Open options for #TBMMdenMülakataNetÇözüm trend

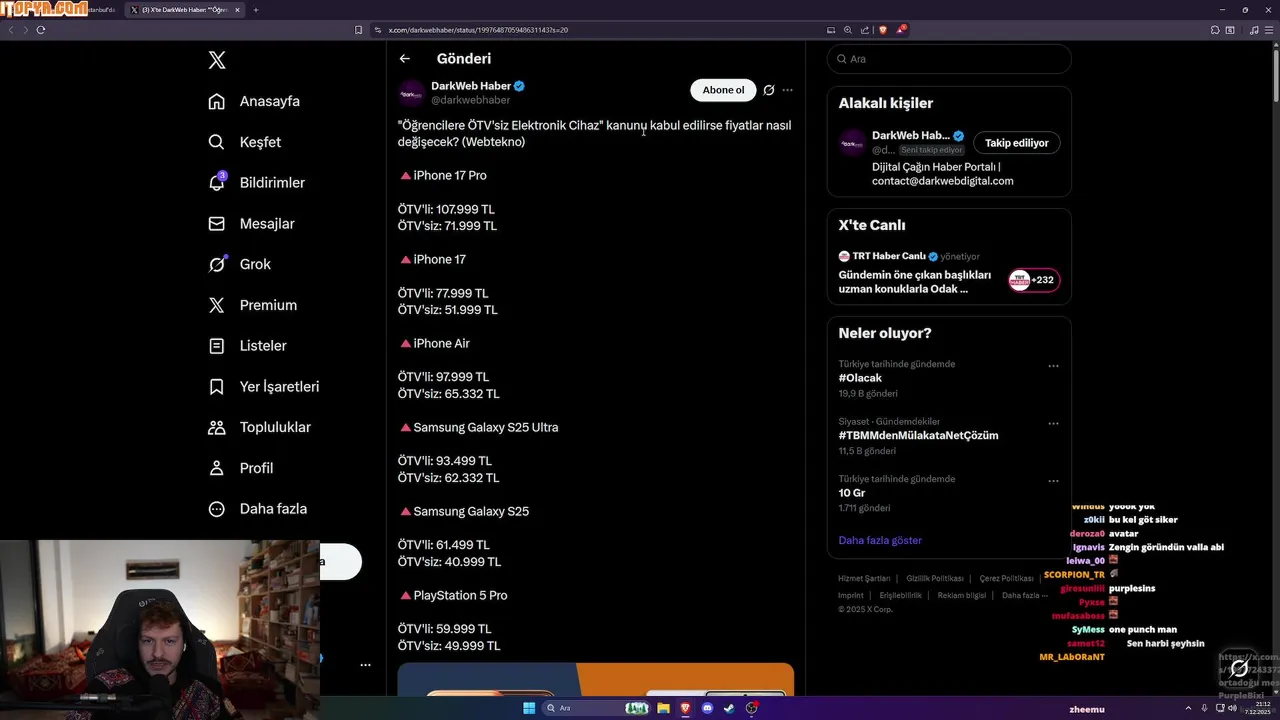tap(1053, 423)
